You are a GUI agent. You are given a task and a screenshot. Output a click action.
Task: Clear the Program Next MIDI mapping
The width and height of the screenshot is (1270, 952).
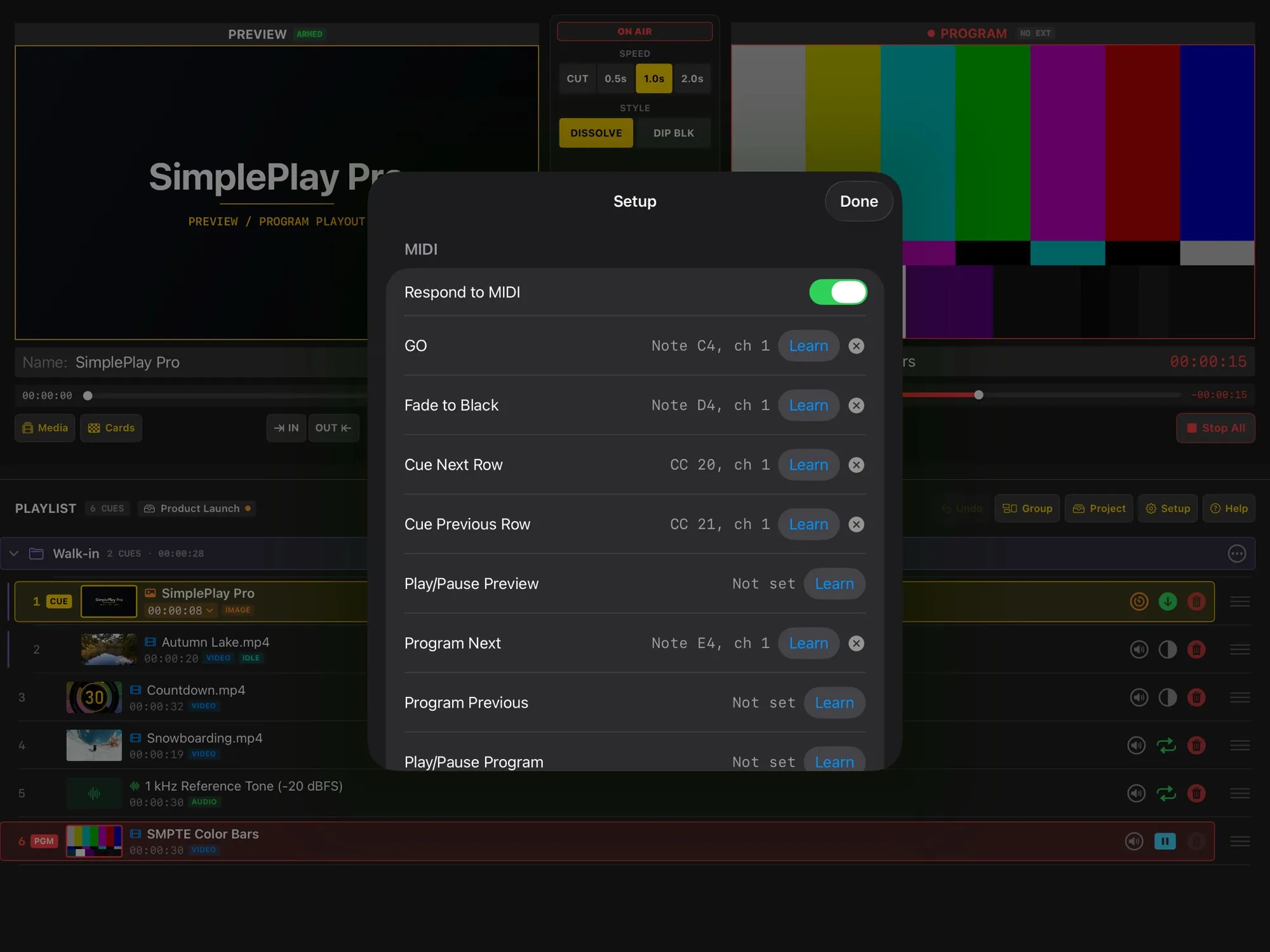(x=856, y=644)
